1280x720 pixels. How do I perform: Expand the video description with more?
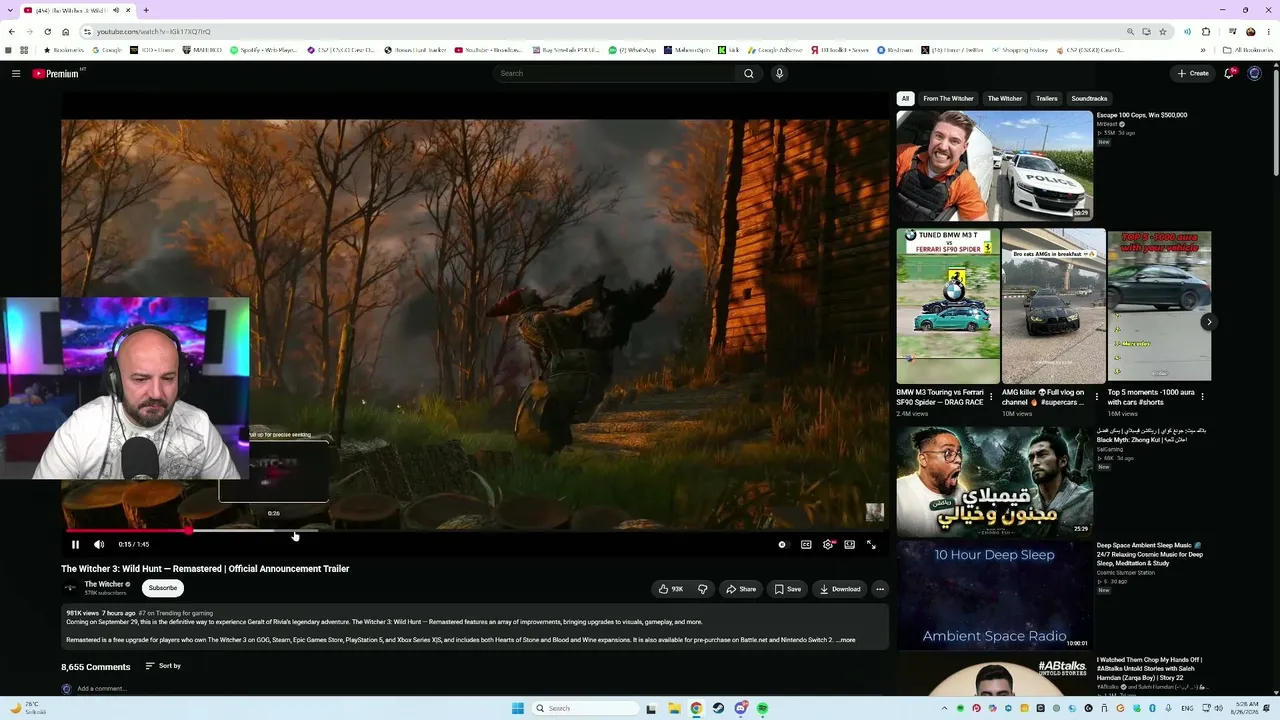click(x=847, y=640)
